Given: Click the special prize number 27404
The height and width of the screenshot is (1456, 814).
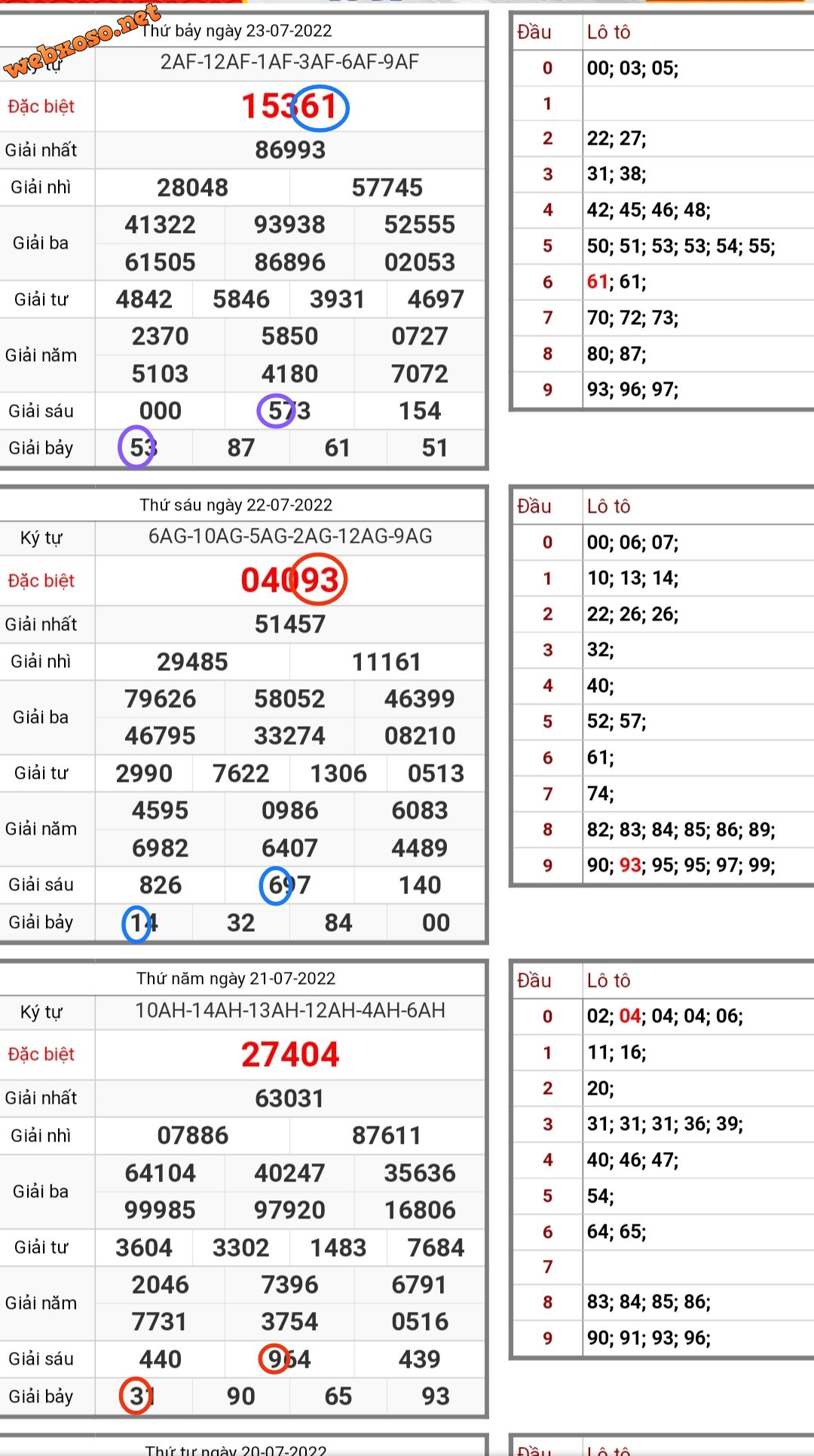Looking at the screenshot, I should point(289,1054).
